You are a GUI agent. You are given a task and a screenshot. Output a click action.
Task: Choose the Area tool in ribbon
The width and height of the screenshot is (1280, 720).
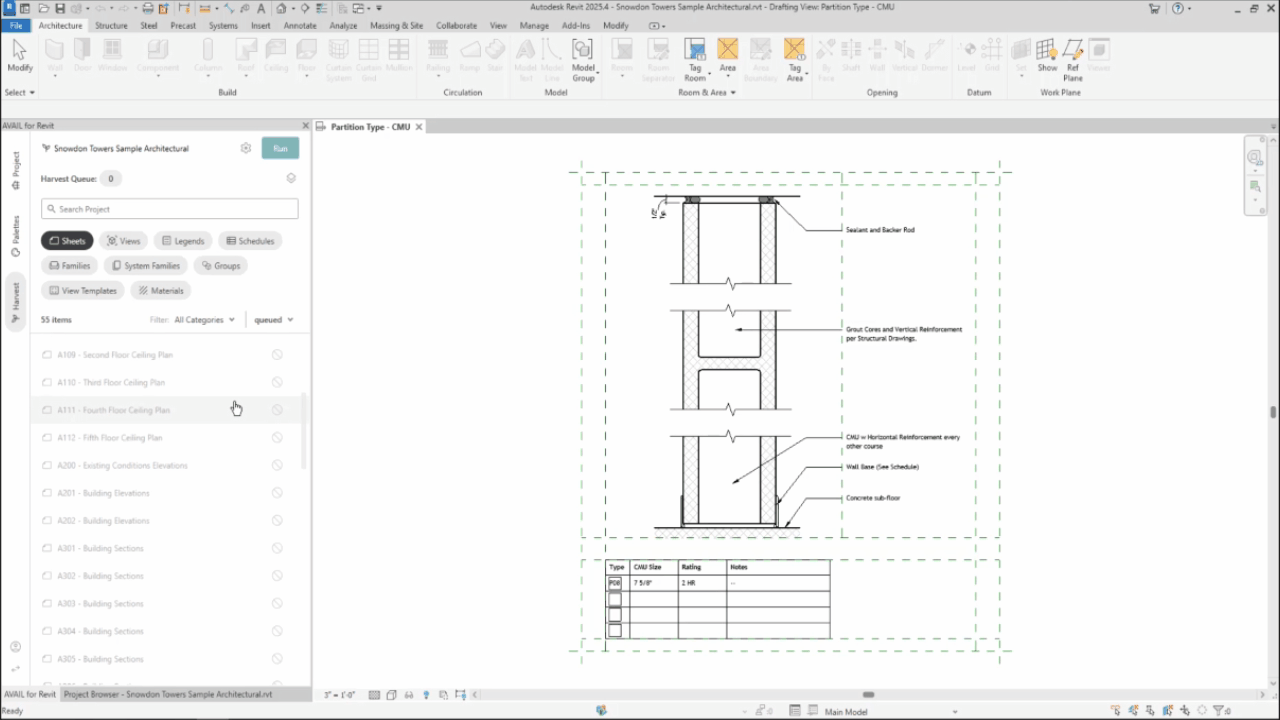728,56
